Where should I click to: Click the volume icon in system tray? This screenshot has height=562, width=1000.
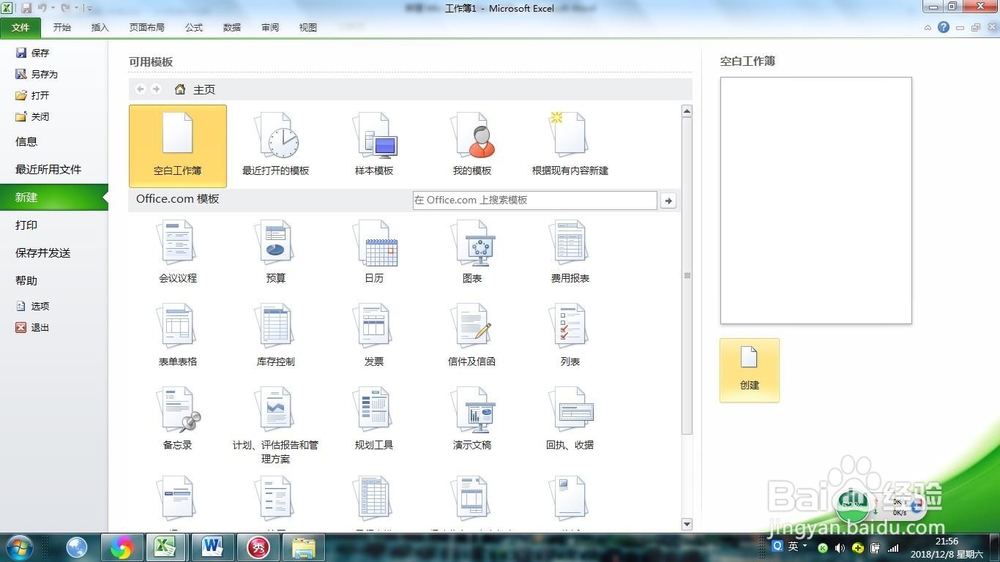840,548
